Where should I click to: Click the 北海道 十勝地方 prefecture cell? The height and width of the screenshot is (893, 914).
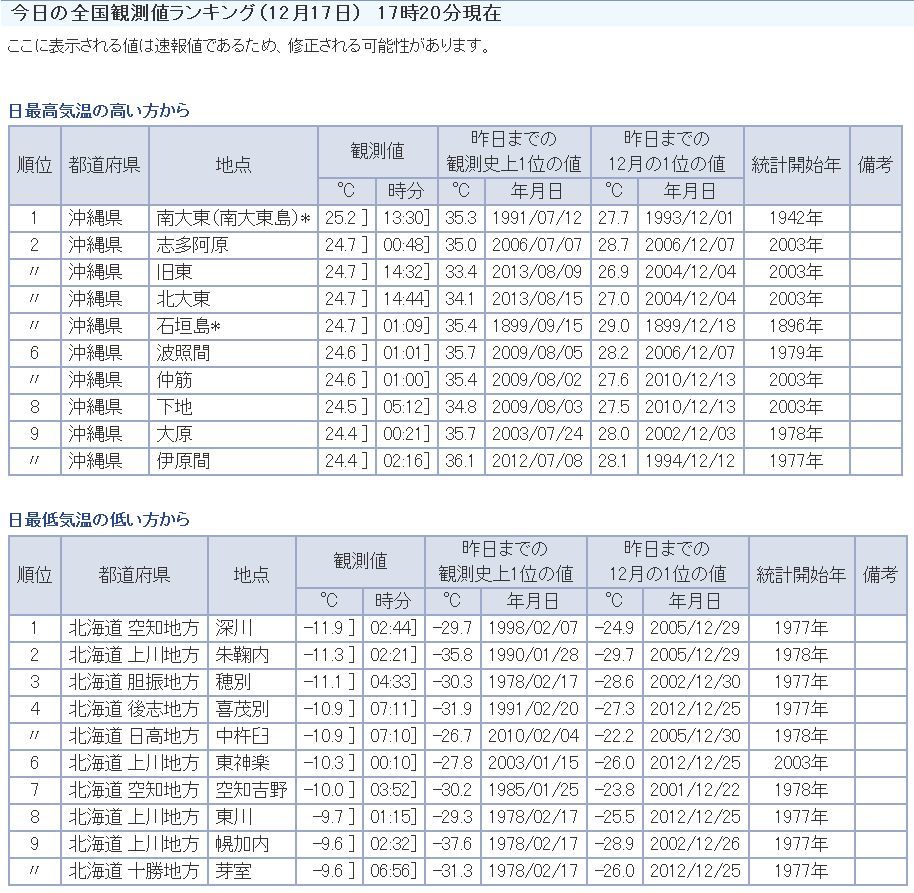point(134,871)
